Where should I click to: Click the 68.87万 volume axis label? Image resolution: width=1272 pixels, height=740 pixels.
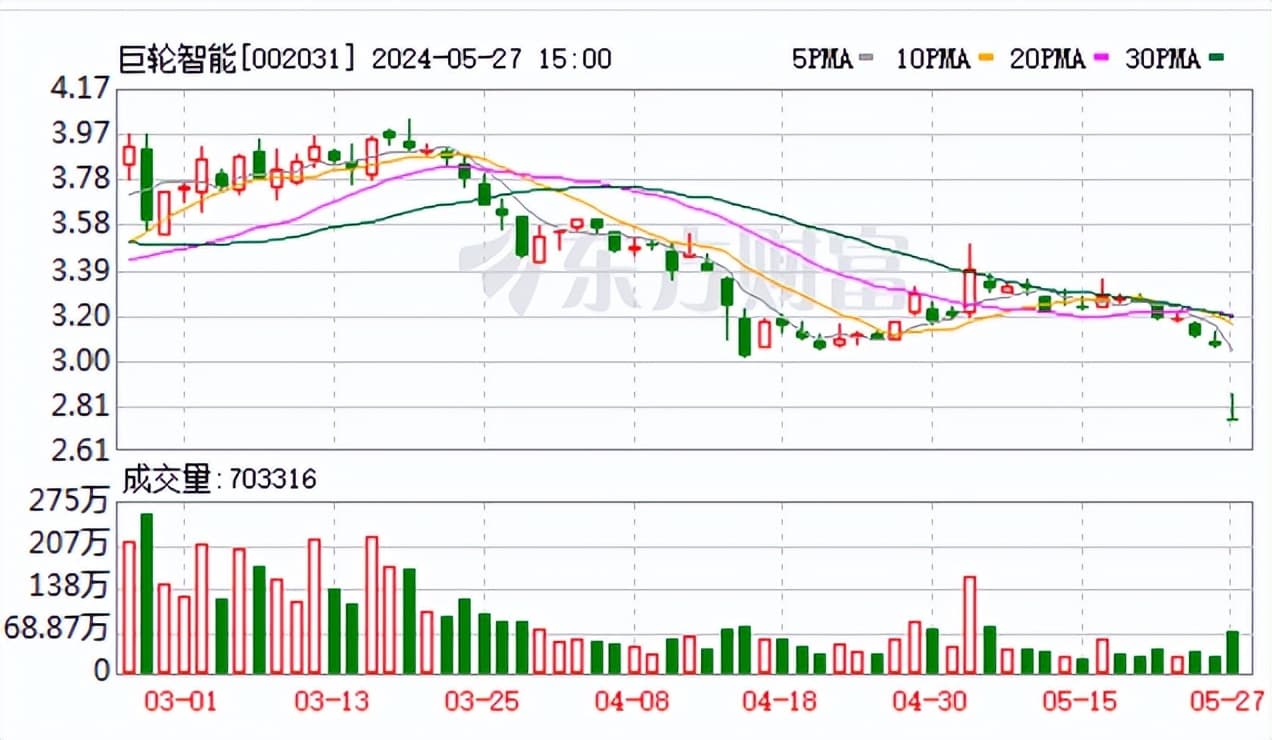(x=56, y=629)
